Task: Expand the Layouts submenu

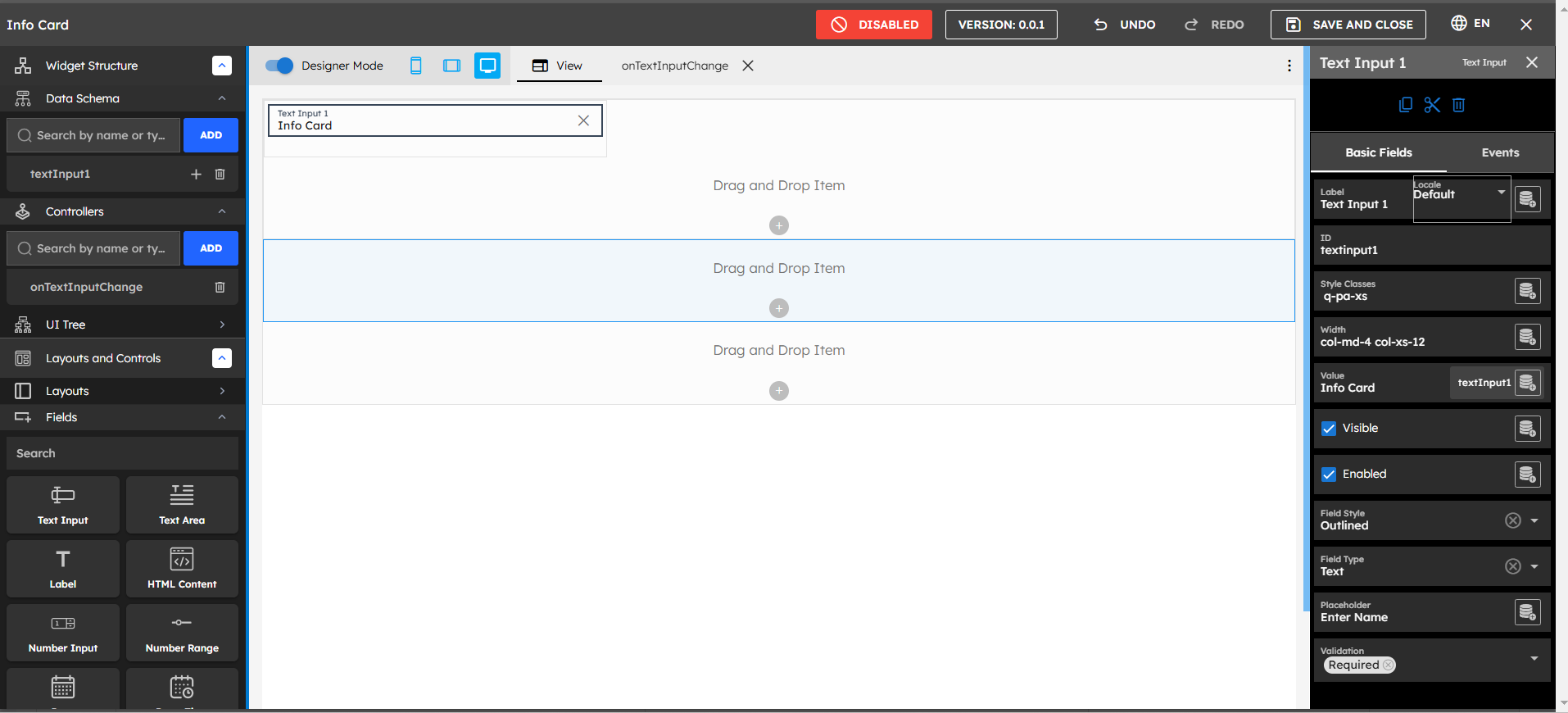Action: (222, 391)
